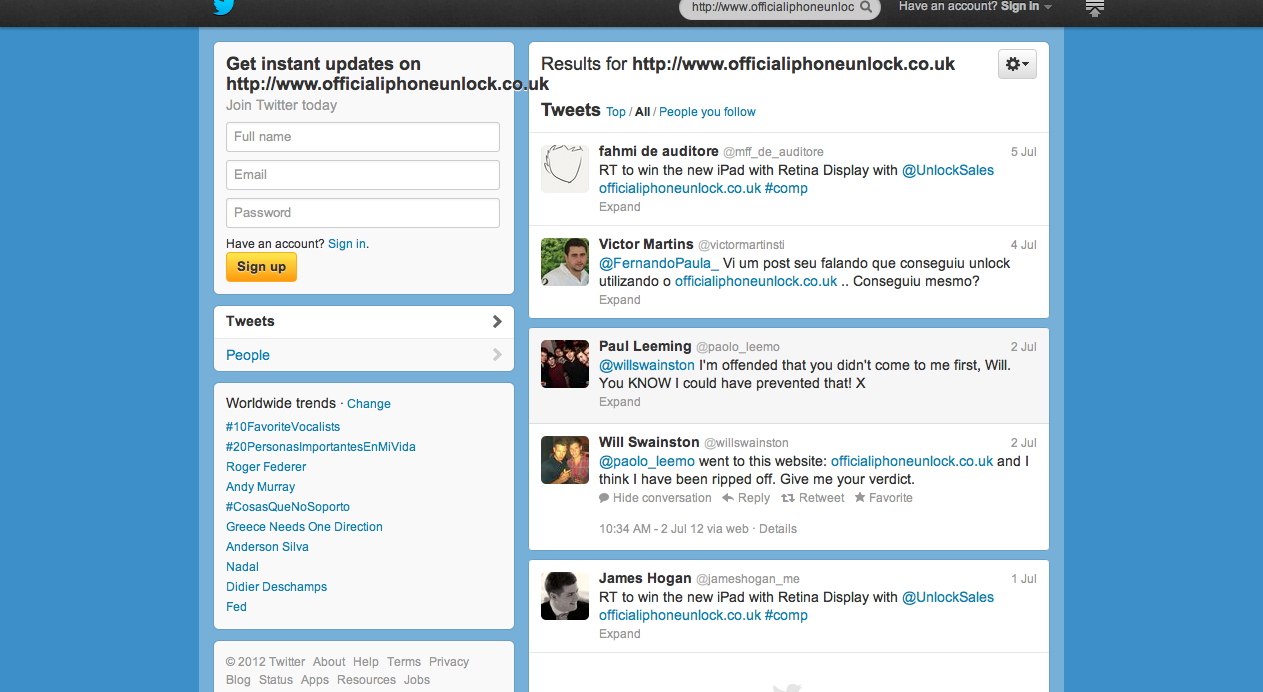Expand fahmi de auditore's tweet
The width and height of the screenshot is (1263, 692).
point(620,207)
